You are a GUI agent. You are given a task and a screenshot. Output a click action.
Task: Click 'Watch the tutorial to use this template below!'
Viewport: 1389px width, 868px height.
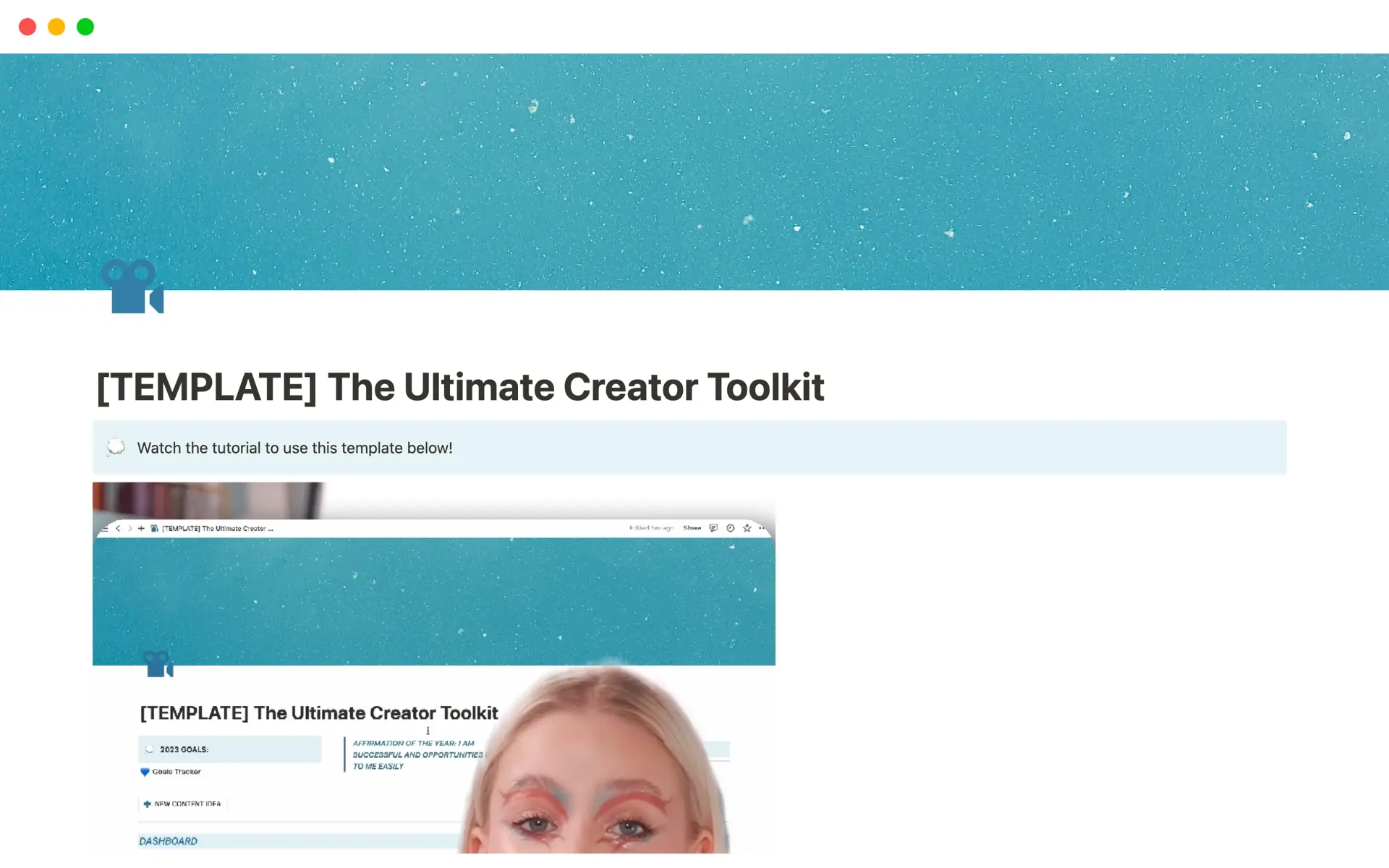(x=294, y=448)
